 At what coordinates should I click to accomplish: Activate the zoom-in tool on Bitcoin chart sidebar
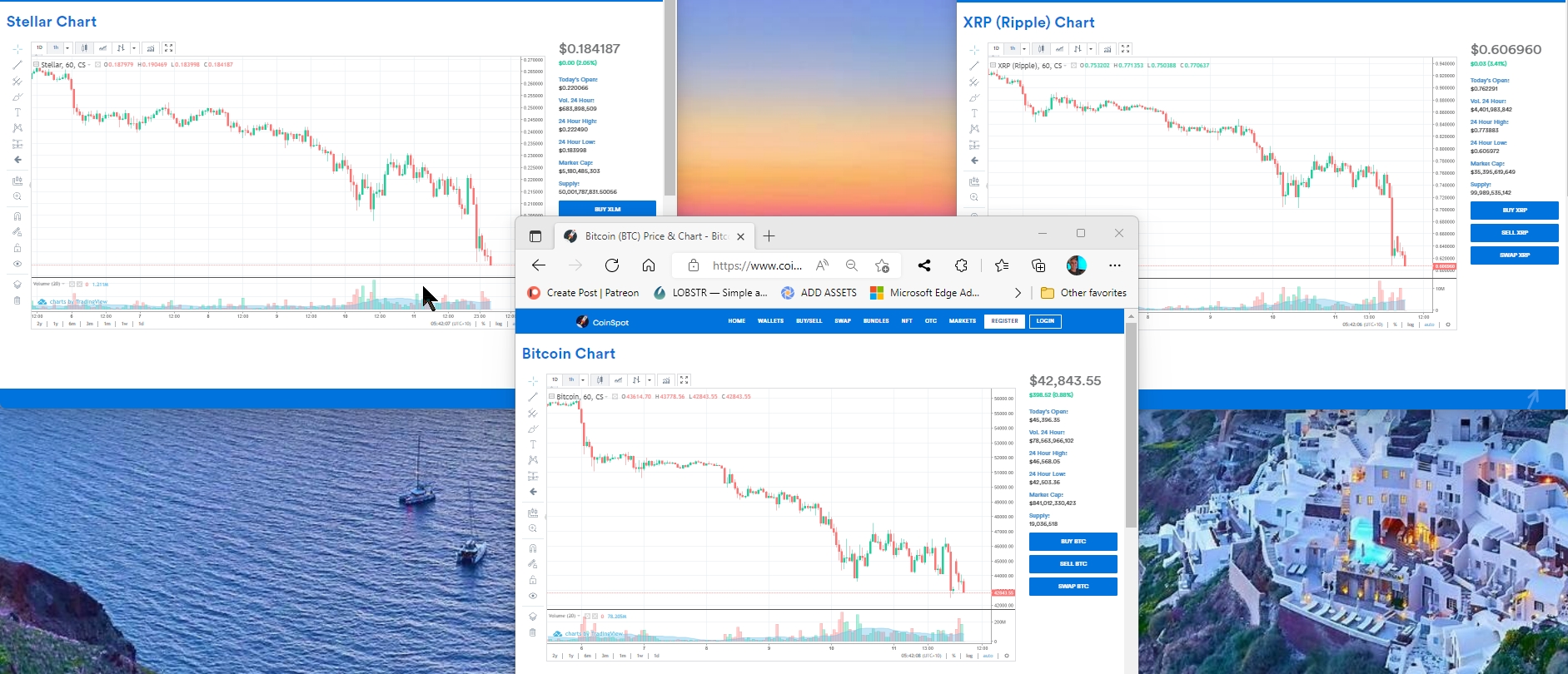coord(533,528)
